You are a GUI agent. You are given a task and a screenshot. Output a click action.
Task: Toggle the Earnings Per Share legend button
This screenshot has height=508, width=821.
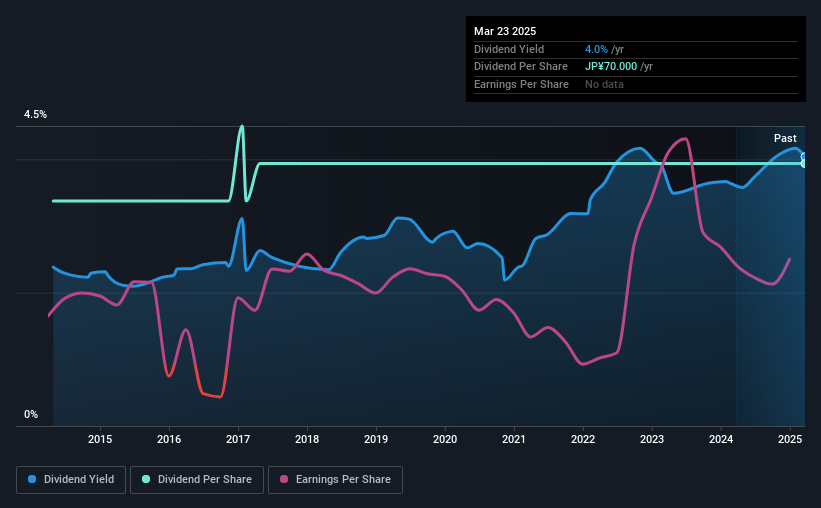(335, 480)
